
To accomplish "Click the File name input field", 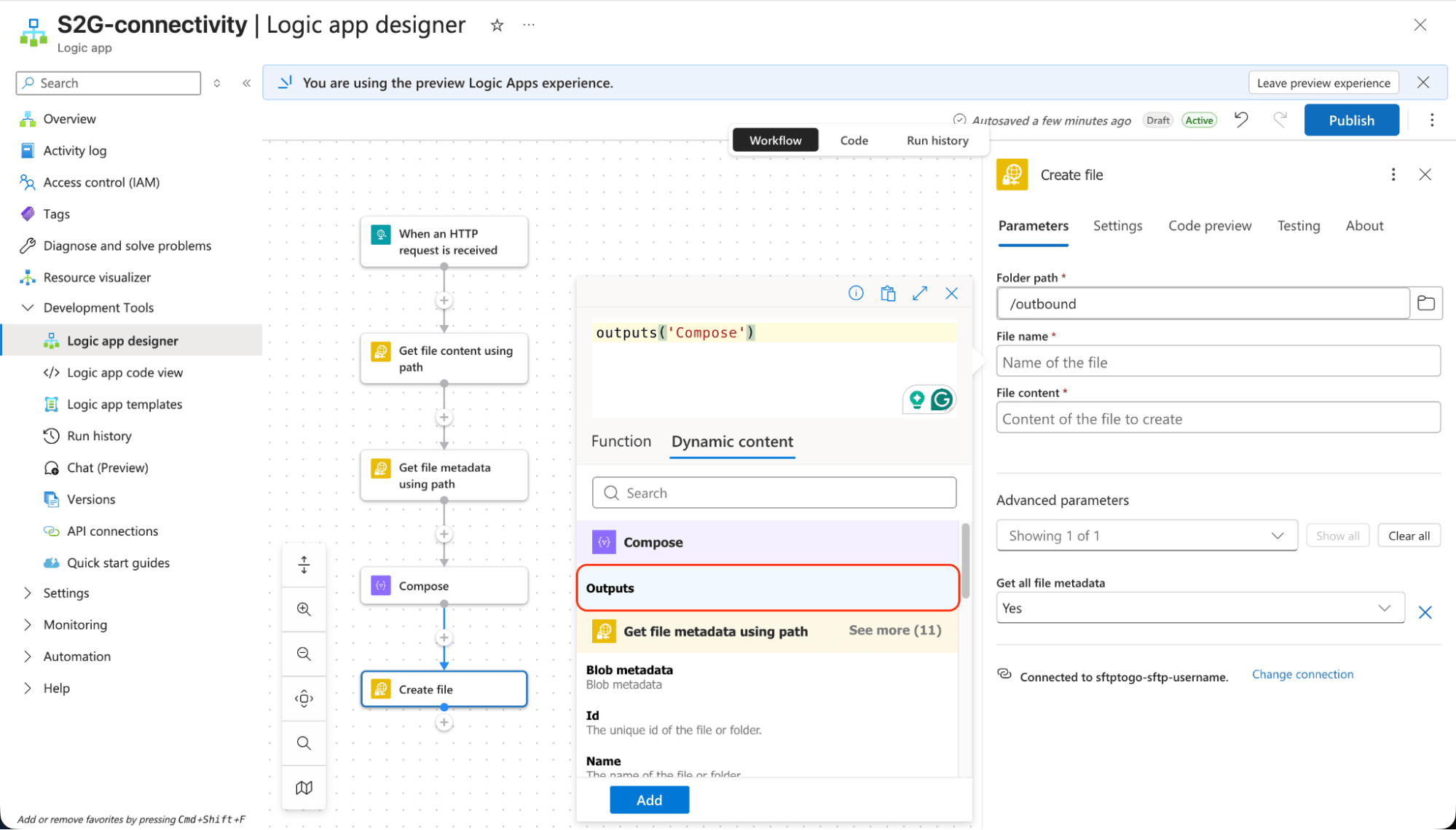I will [1218, 362].
